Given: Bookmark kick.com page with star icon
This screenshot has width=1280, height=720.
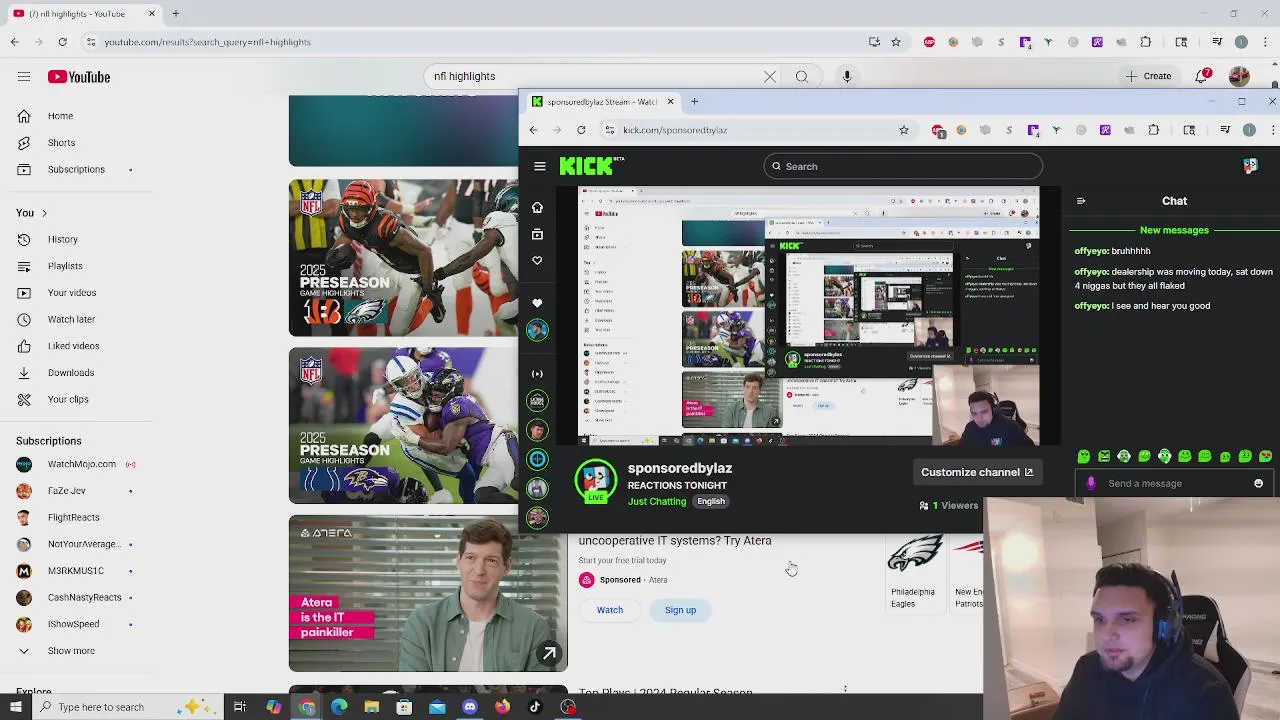Looking at the screenshot, I should pos(904,130).
